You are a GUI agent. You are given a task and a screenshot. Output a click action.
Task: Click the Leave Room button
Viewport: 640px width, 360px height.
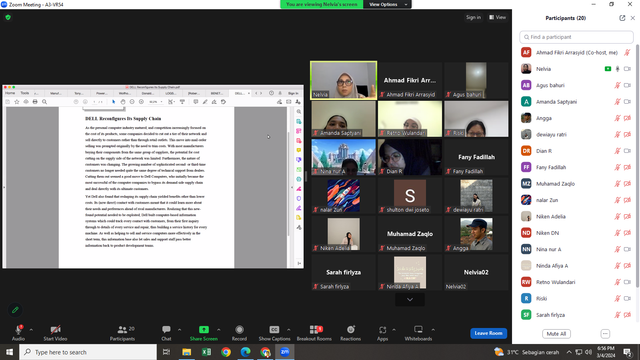(489, 333)
